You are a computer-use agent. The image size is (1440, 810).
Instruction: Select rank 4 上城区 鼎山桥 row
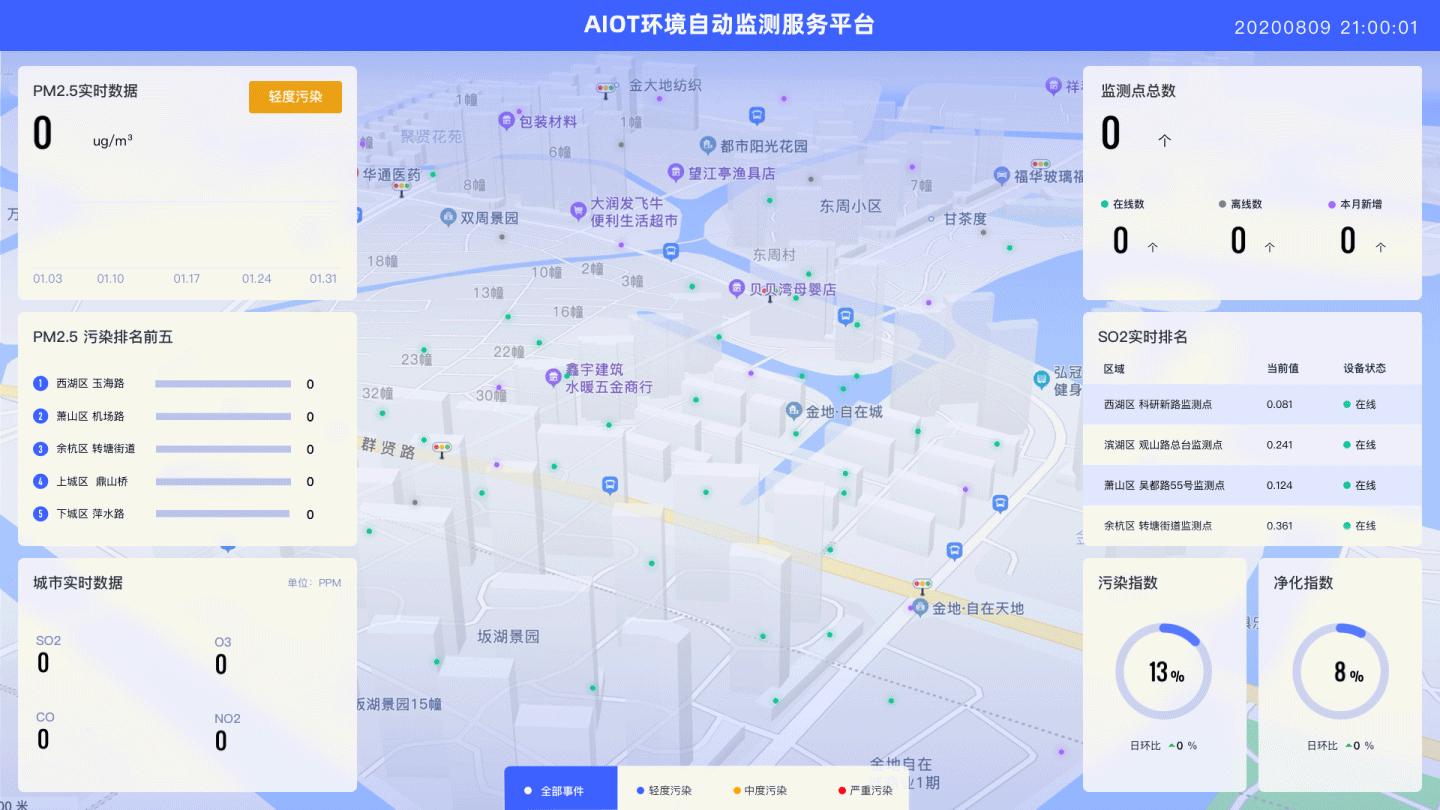[x=174, y=481]
